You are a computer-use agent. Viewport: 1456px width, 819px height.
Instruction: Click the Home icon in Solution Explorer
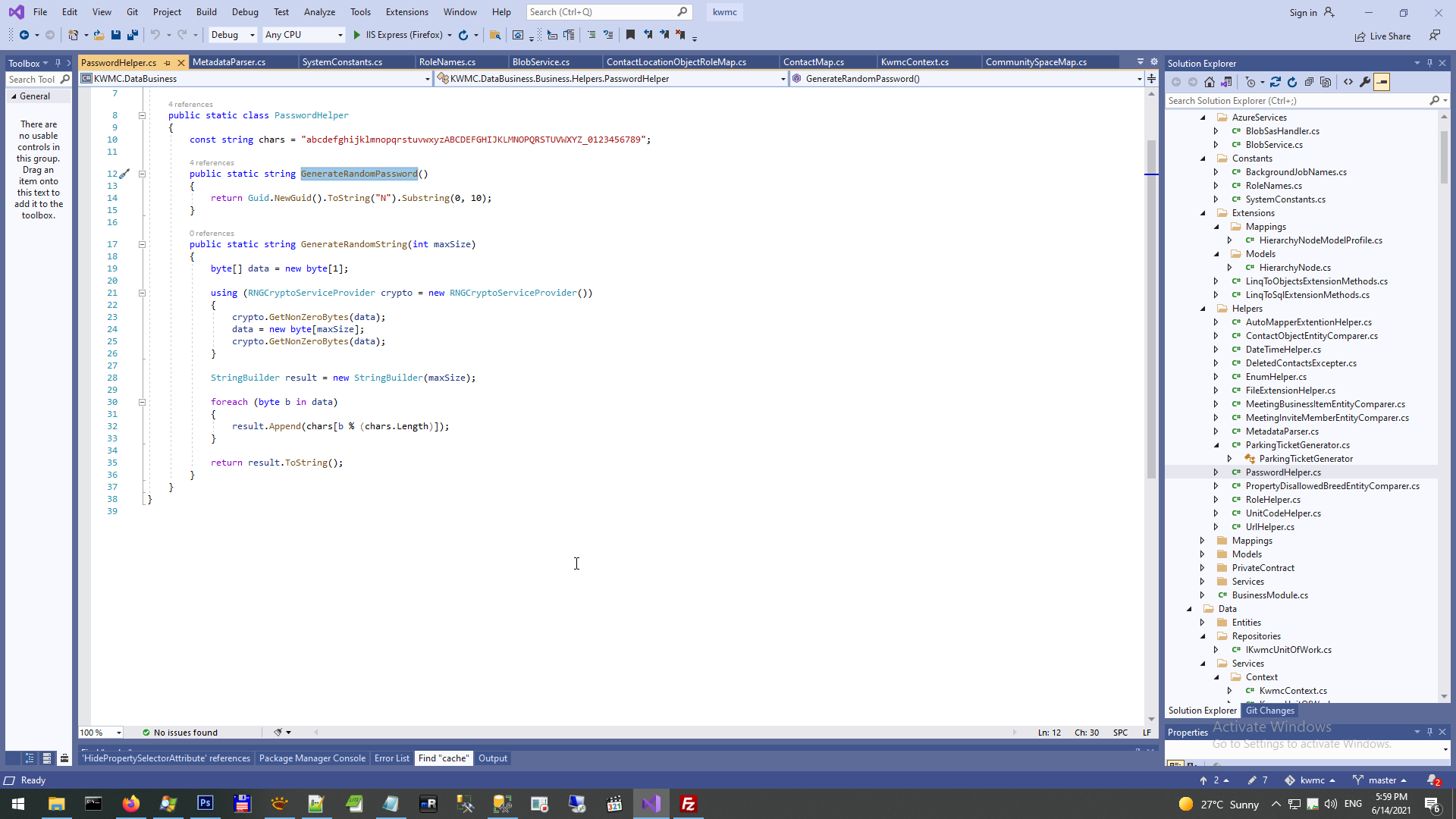[1210, 82]
